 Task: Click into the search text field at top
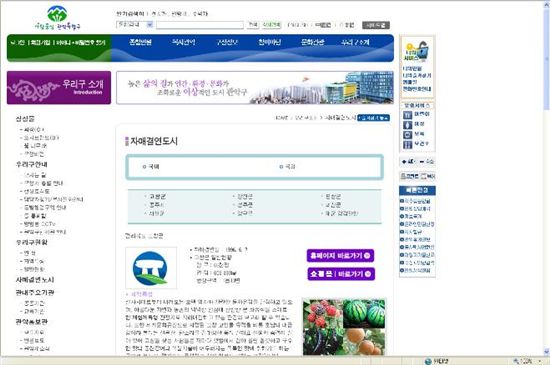coord(200,25)
